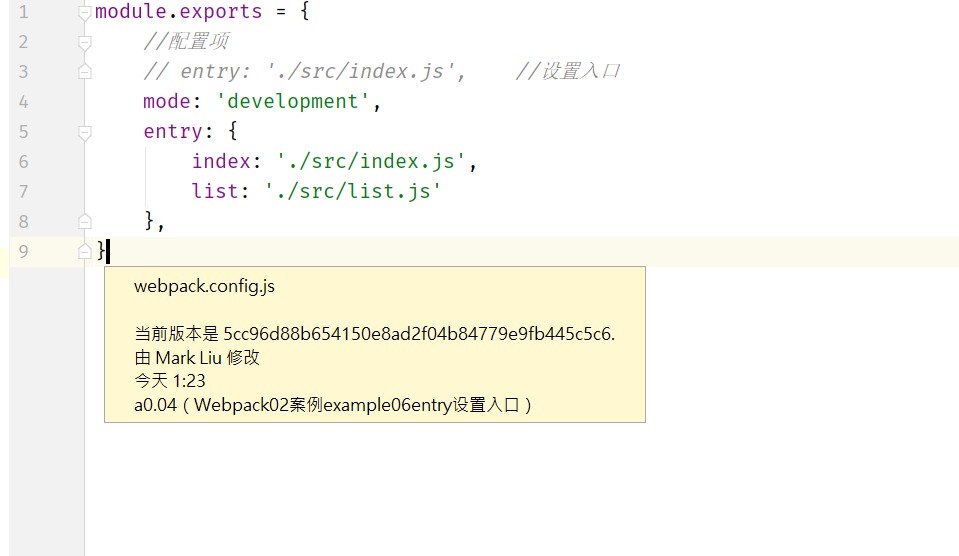Place cursor in the //设置入口 comment
Screen dimensions: 959x556
(568, 72)
